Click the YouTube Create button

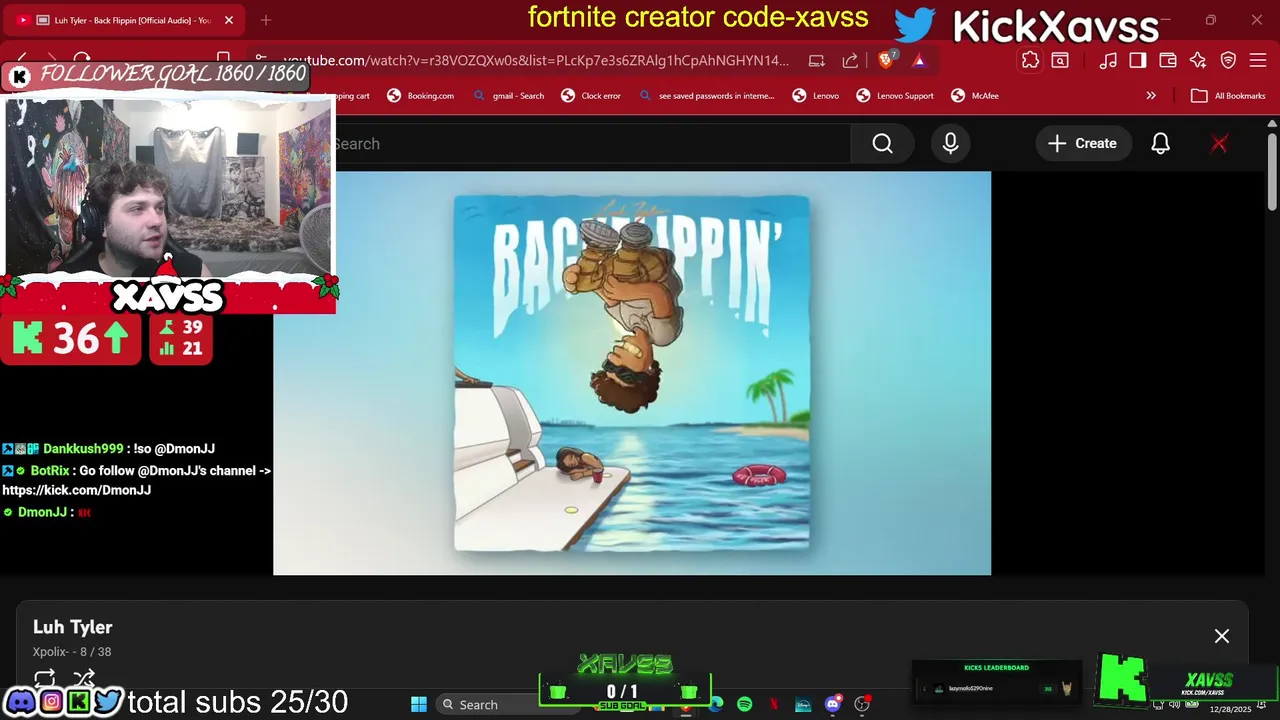[1082, 144]
